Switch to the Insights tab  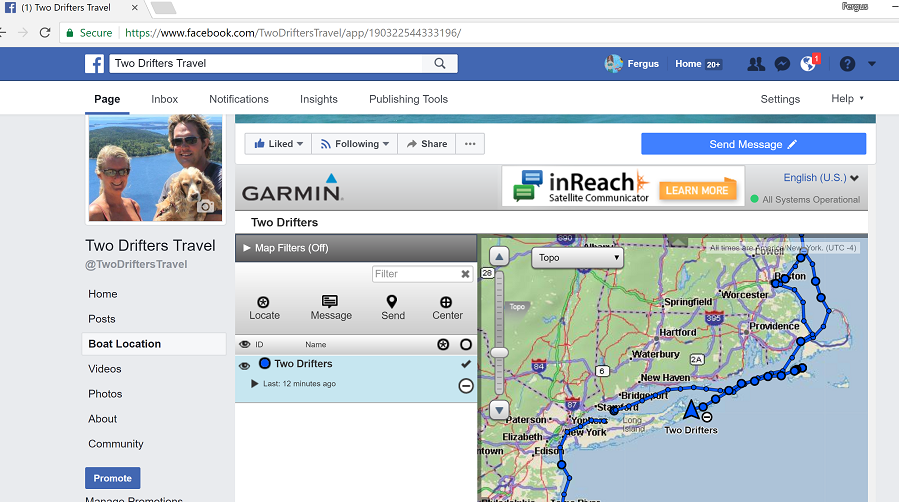coord(319,99)
